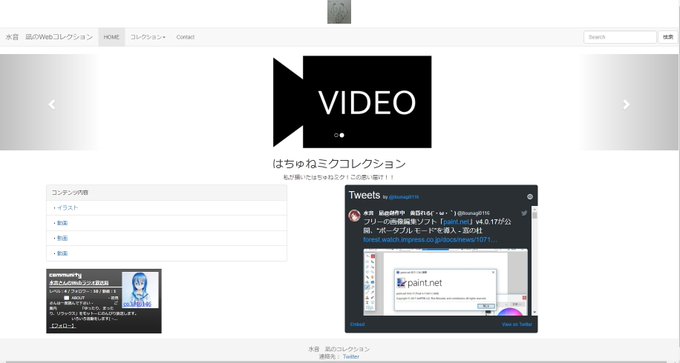Open the paint.net link in tweet

[x=457, y=222]
